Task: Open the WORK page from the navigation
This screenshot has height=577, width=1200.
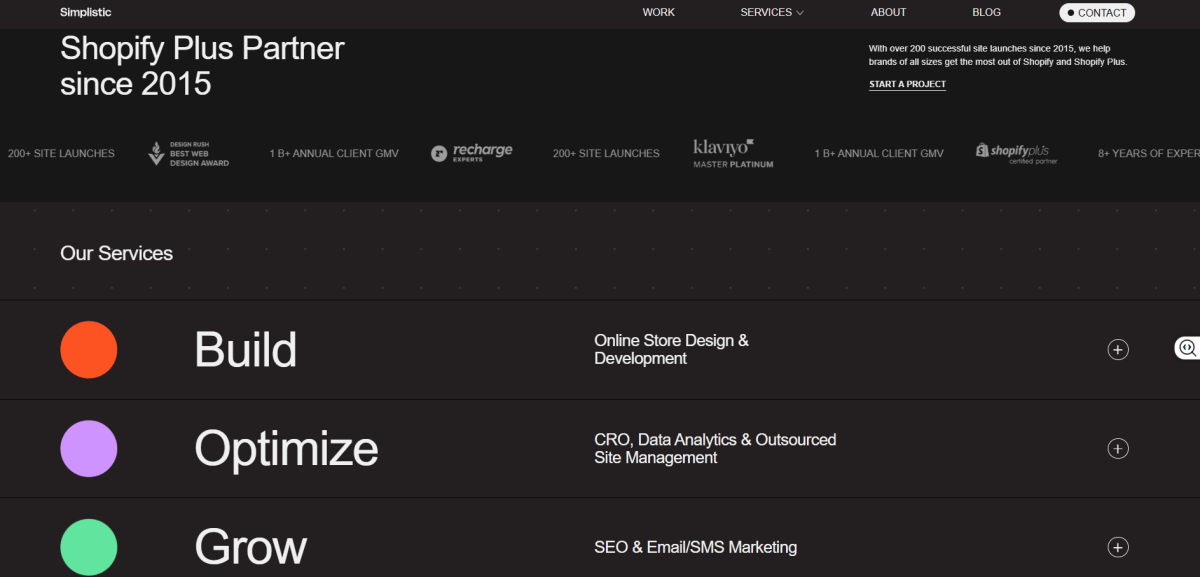Action: coord(658,12)
